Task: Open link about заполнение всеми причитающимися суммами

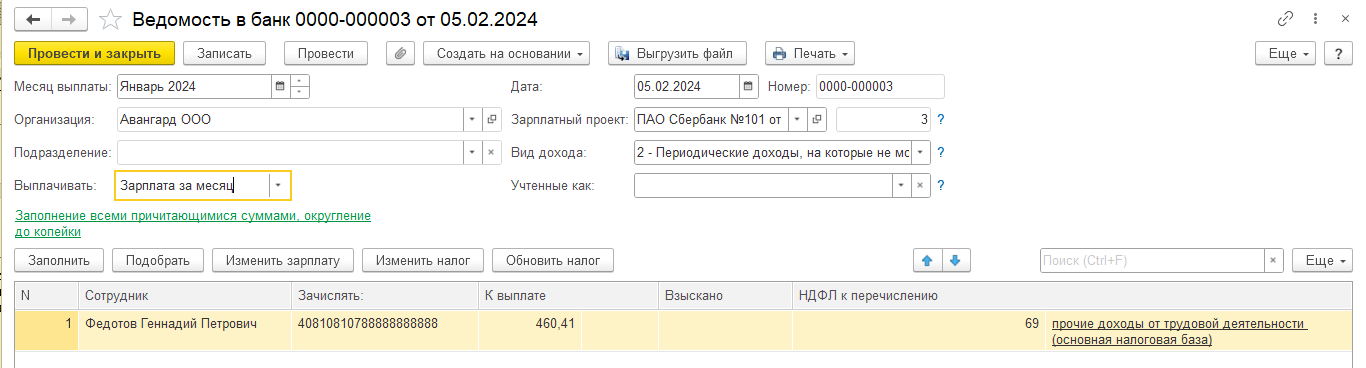Action: (x=193, y=223)
